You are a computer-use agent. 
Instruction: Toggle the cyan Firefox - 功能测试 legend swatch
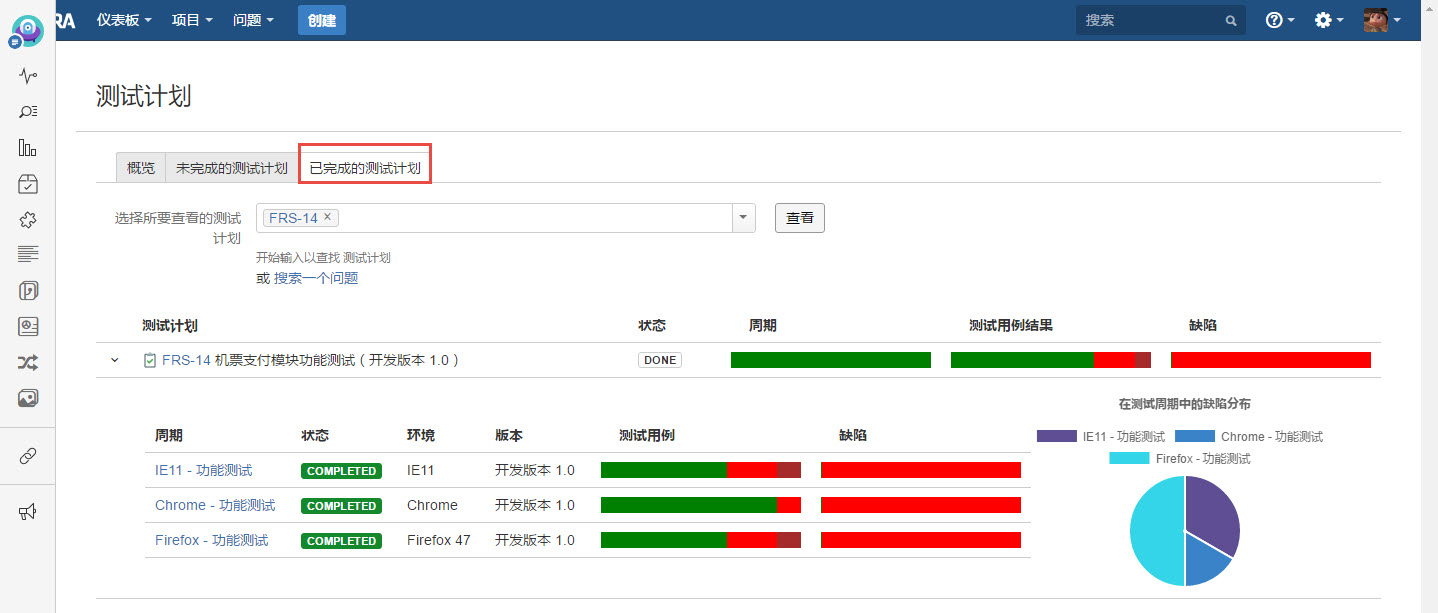(x=1130, y=458)
